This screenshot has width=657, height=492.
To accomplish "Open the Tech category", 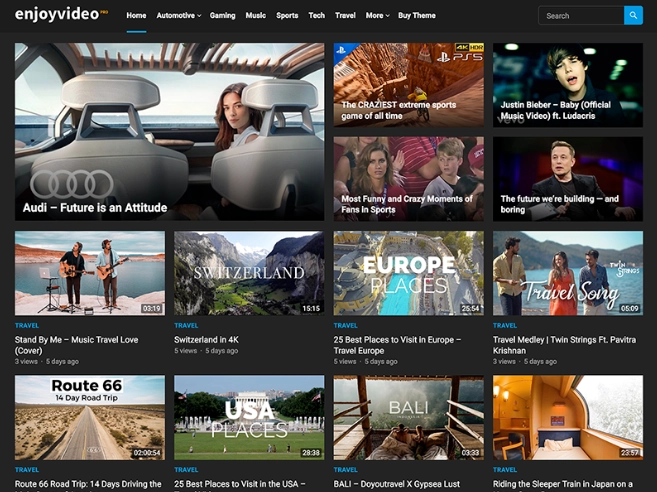I will pos(316,16).
